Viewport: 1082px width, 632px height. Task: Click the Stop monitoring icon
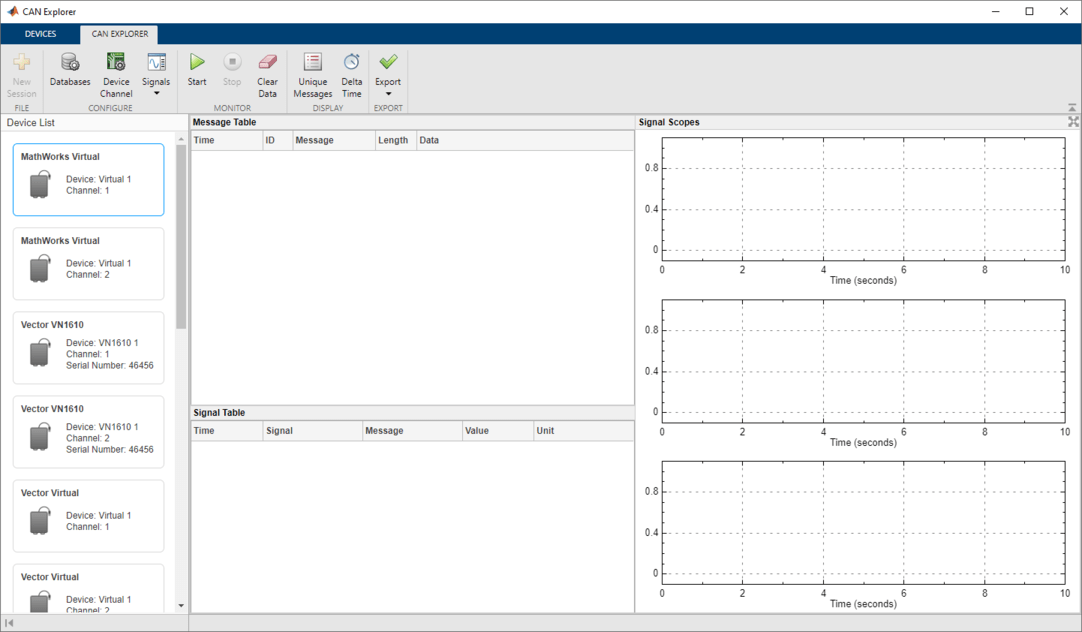click(x=232, y=63)
